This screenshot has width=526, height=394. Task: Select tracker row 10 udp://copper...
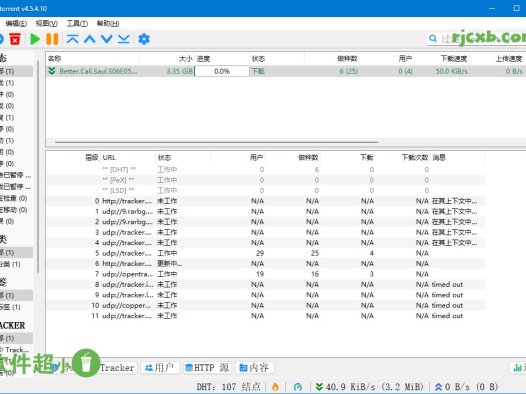266,305
